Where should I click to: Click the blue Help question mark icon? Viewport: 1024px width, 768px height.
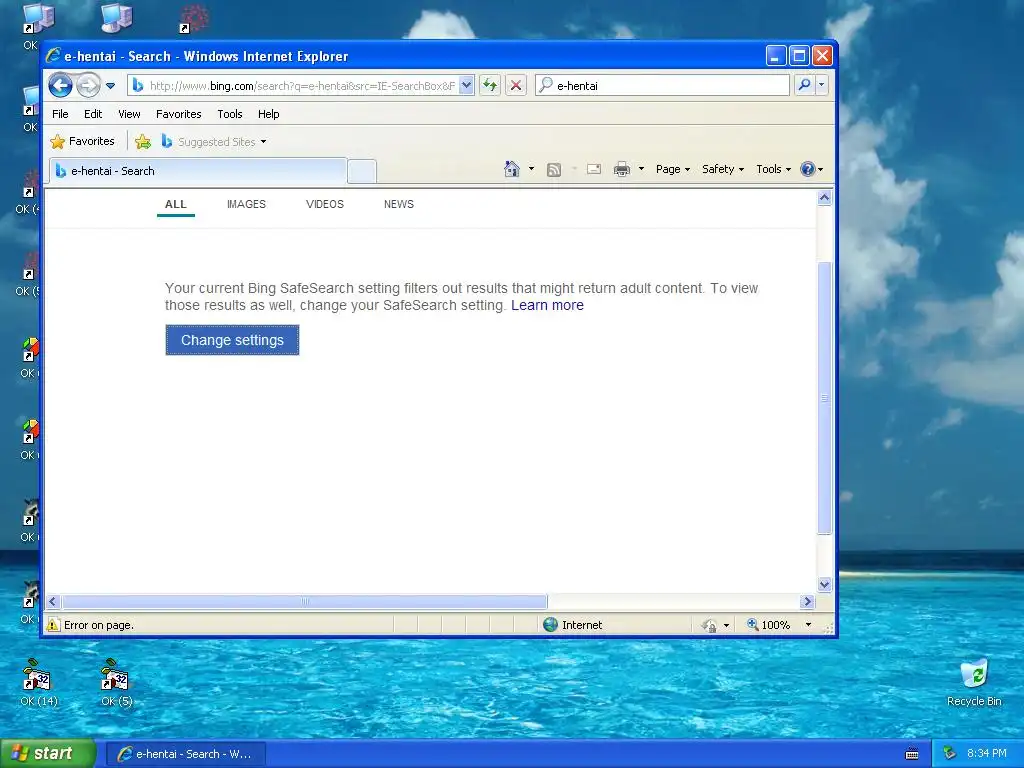point(808,169)
